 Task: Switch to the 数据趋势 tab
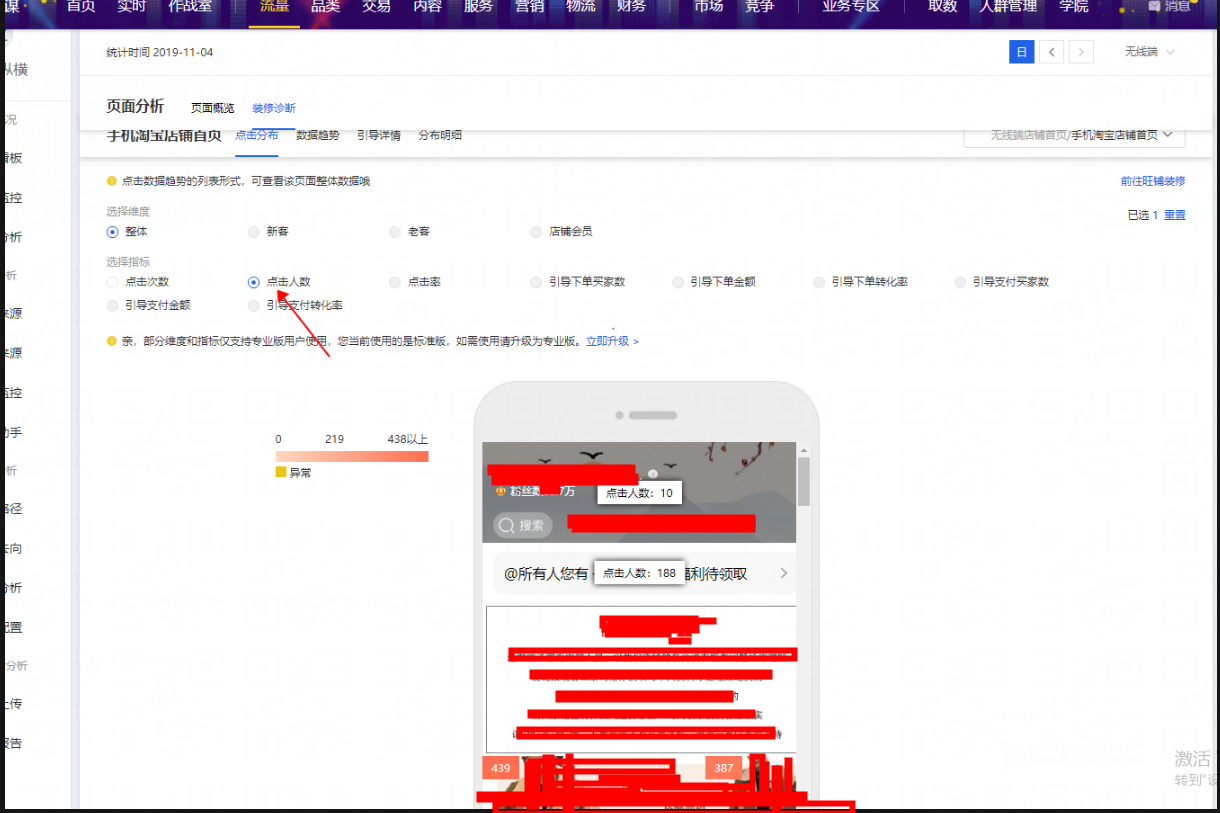(x=318, y=135)
